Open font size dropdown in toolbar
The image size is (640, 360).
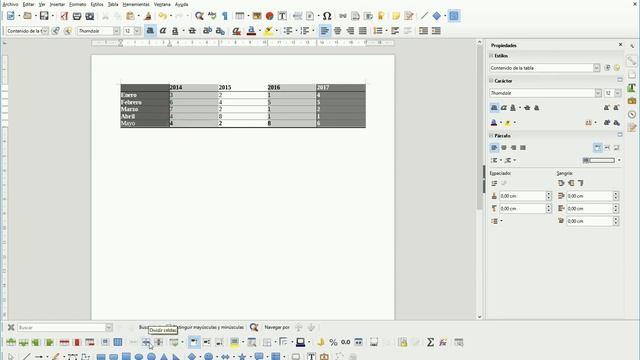coord(137,31)
